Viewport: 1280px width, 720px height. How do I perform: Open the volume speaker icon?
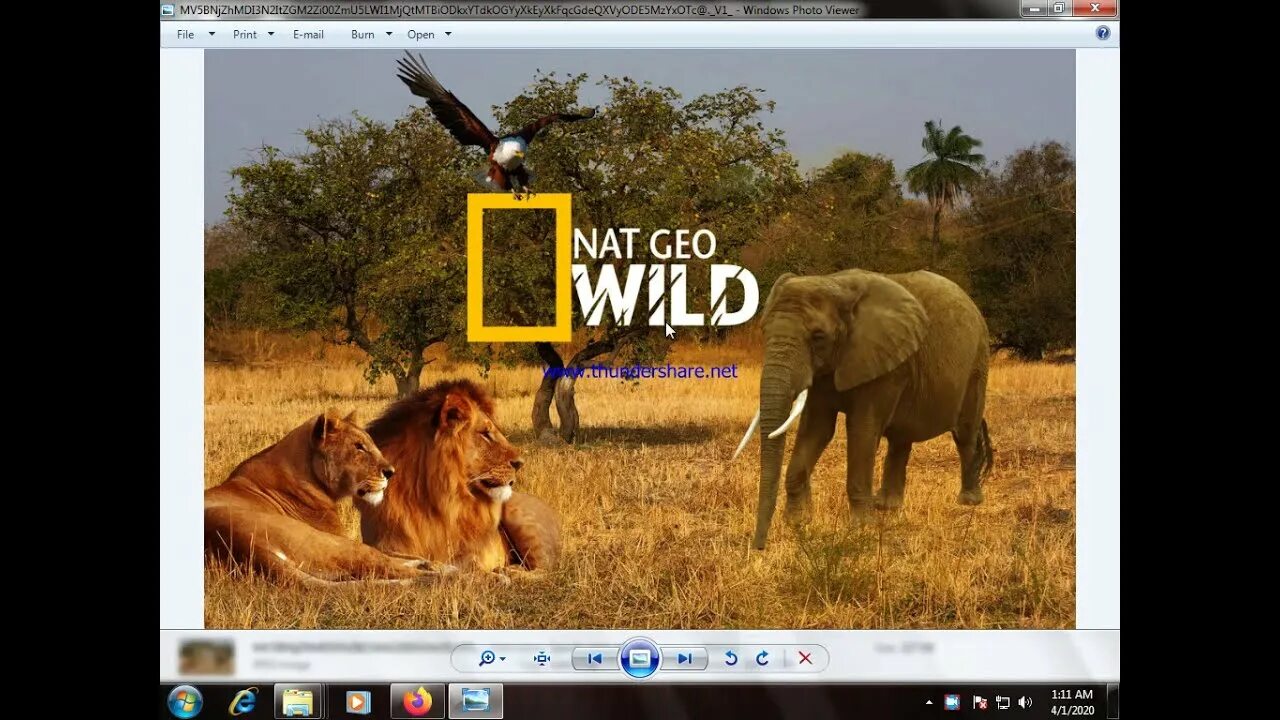(x=1025, y=702)
